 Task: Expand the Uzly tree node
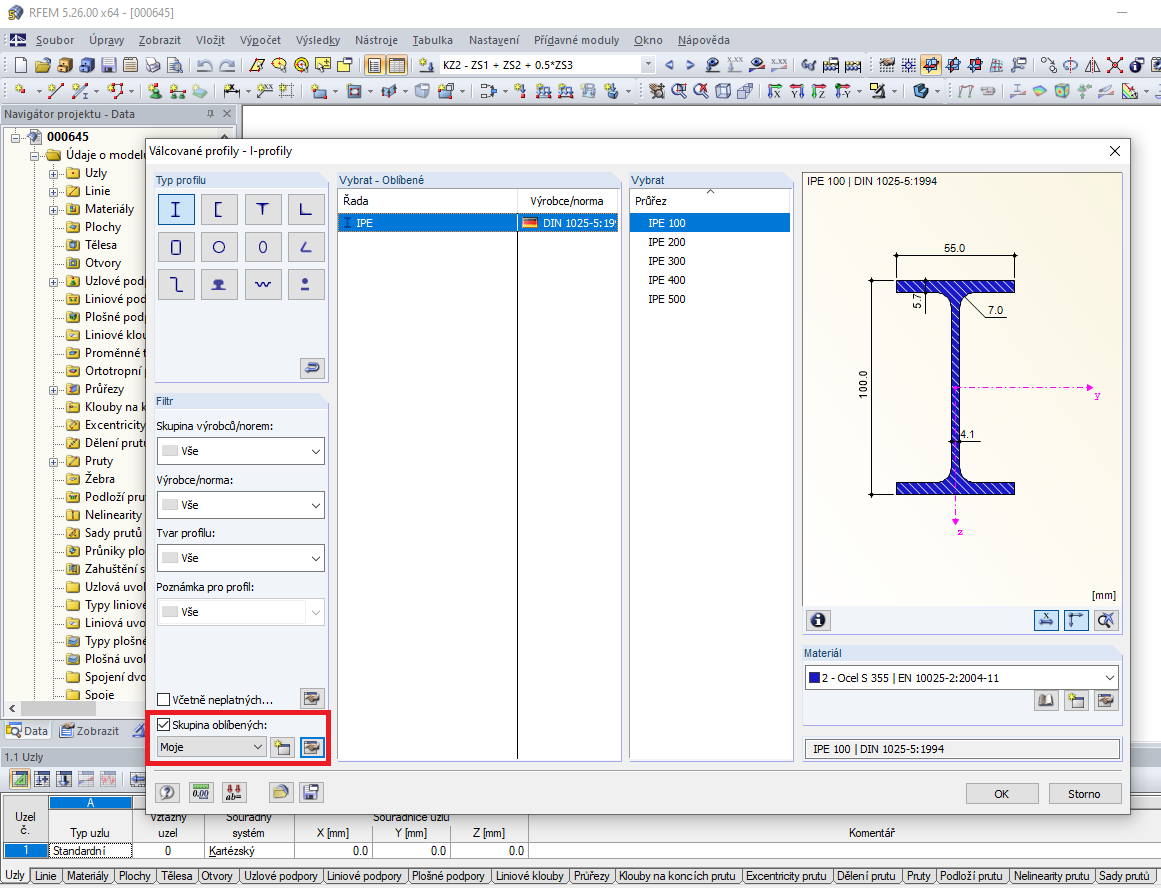click(53, 174)
